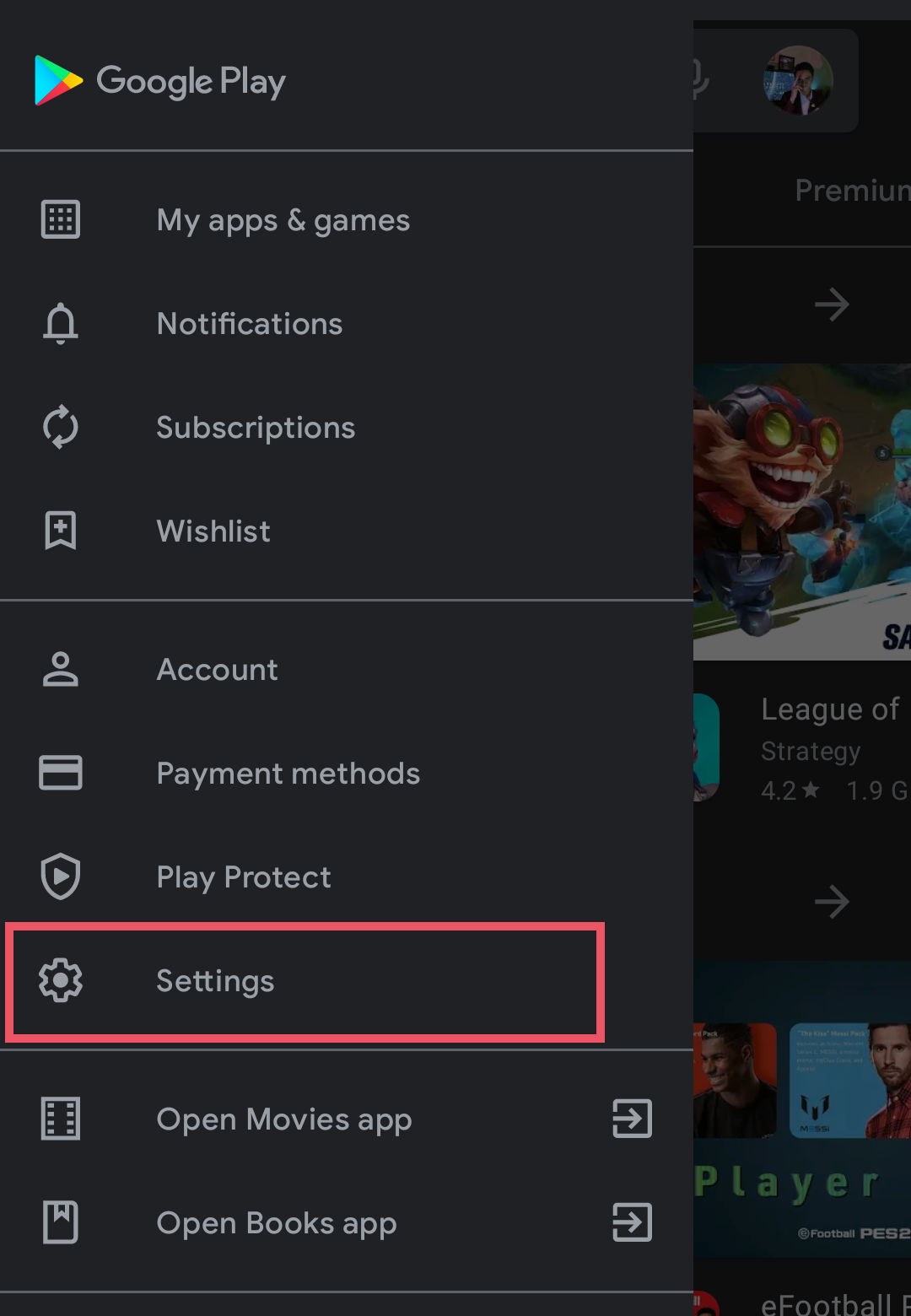Open League of Legends game listing

pyautogui.click(x=832, y=709)
